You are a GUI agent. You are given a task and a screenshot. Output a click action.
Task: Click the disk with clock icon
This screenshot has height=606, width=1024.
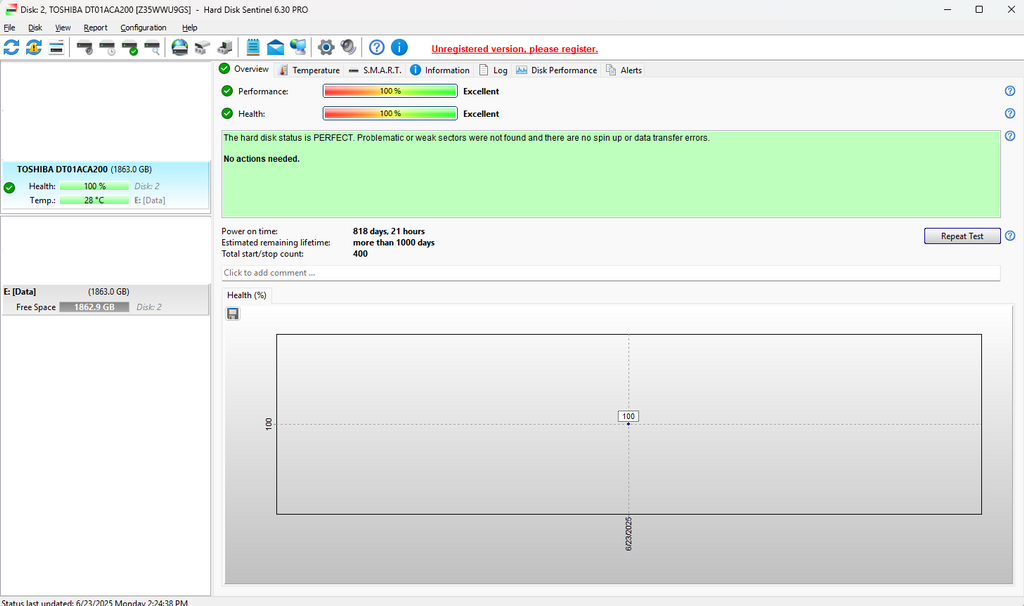[x=107, y=48]
